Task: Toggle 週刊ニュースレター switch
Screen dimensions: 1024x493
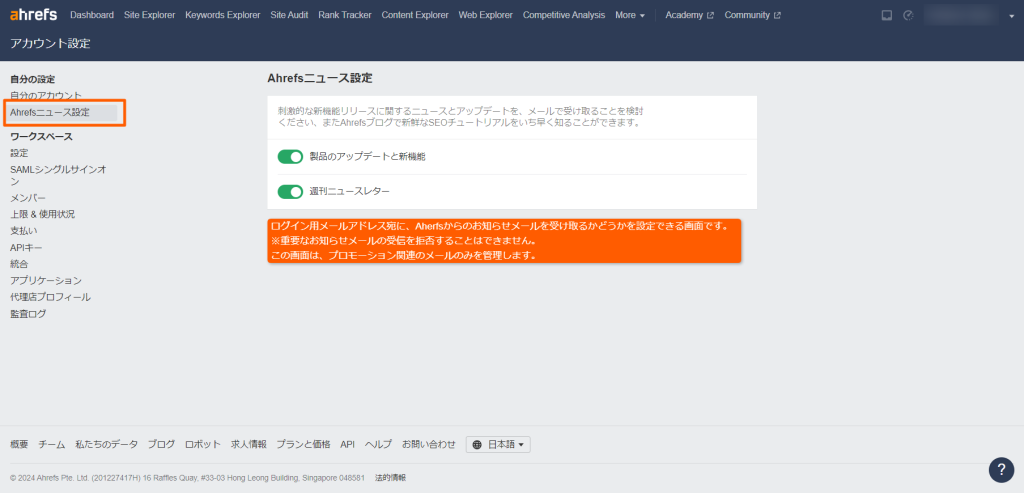Action: pyautogui.click(x=291, y=192)
